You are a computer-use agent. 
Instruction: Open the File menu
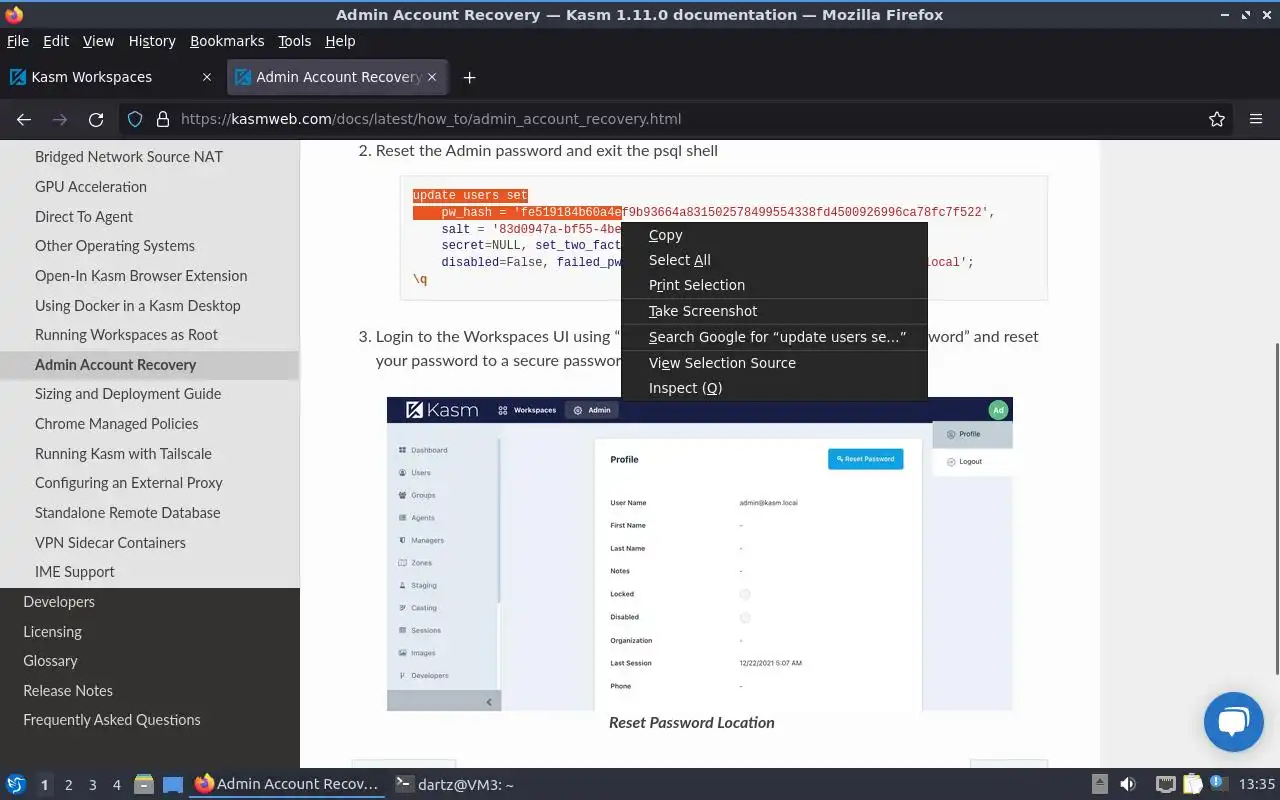pos(18,41)
